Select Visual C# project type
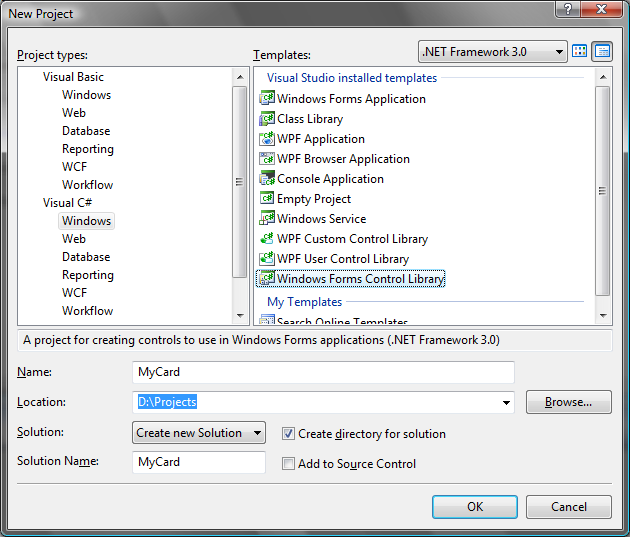Viewport: 630px width, 537px height. tap(67, 203)
